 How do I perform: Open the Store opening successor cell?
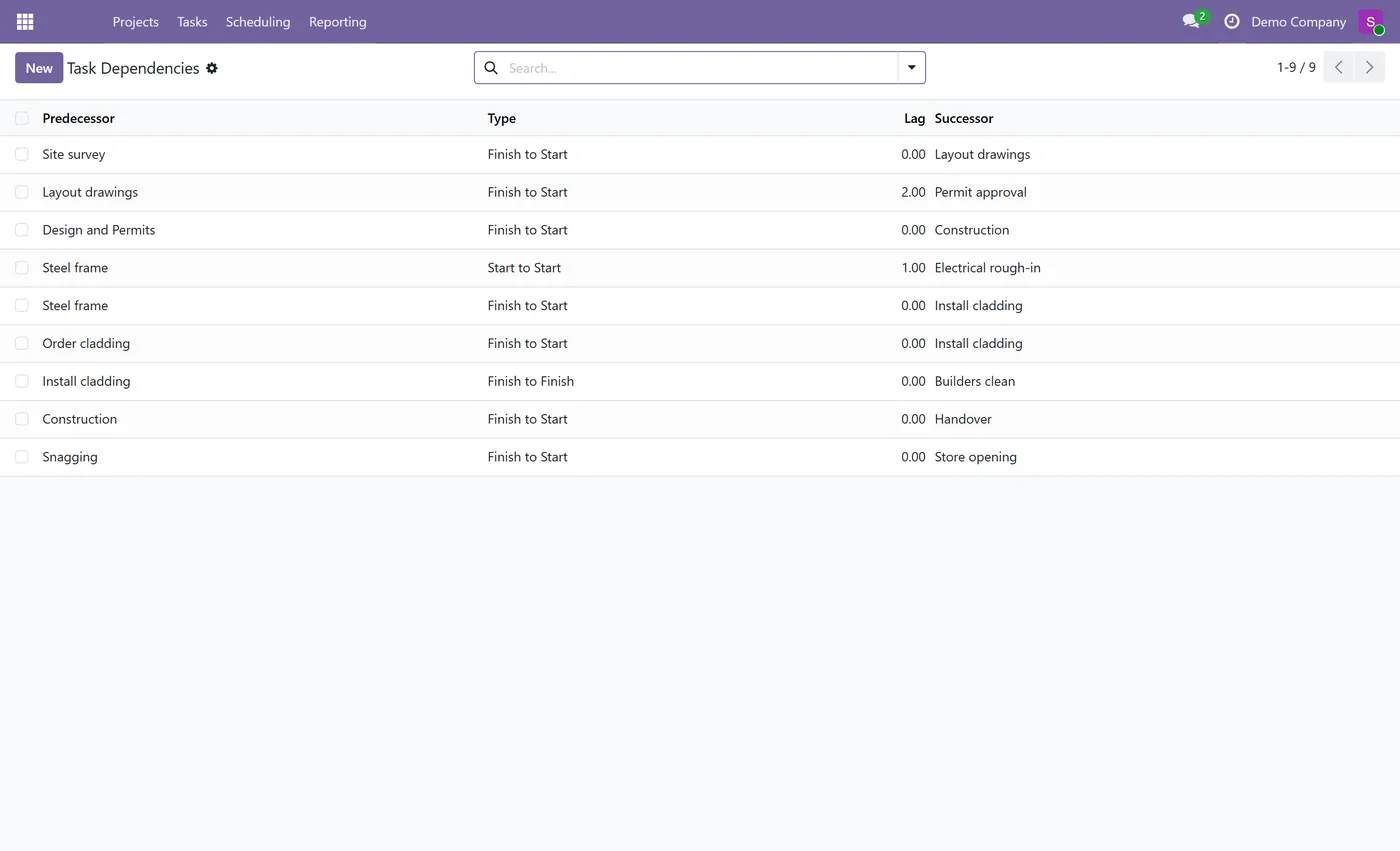pos(975,457)
